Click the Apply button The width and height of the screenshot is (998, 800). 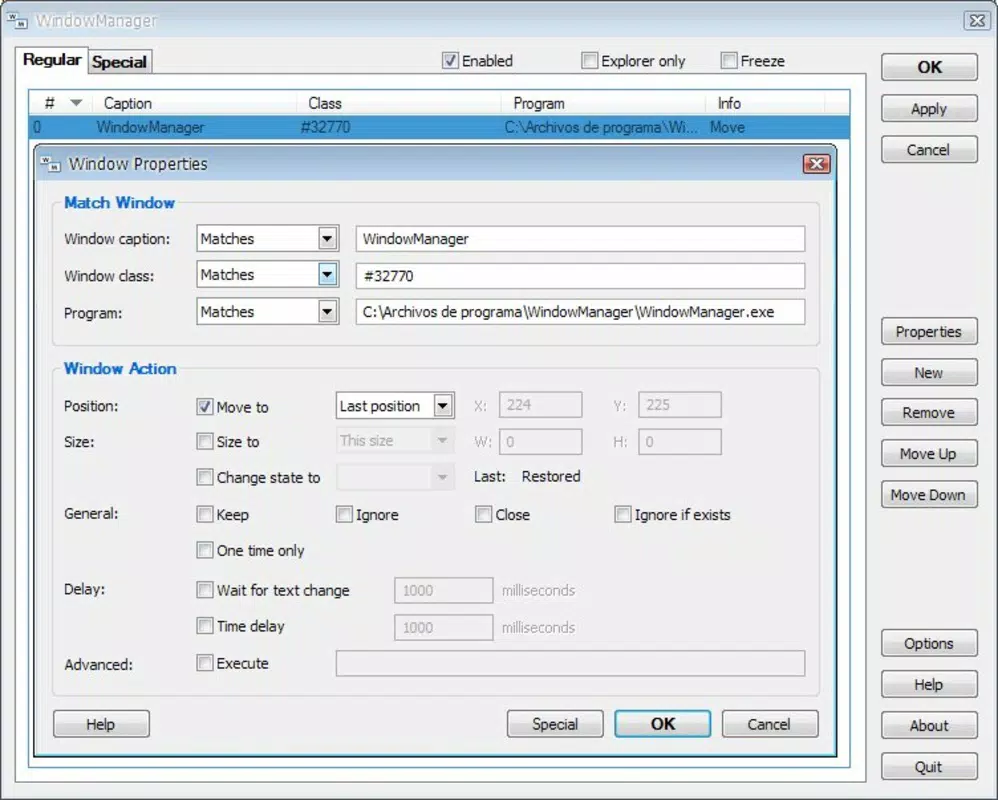(x=929, y=108)
